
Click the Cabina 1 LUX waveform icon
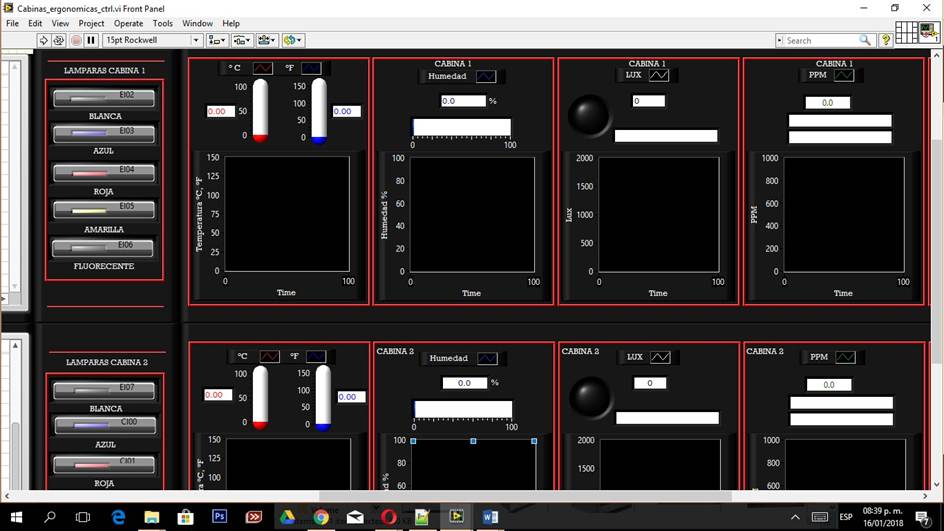coord(659,75)
